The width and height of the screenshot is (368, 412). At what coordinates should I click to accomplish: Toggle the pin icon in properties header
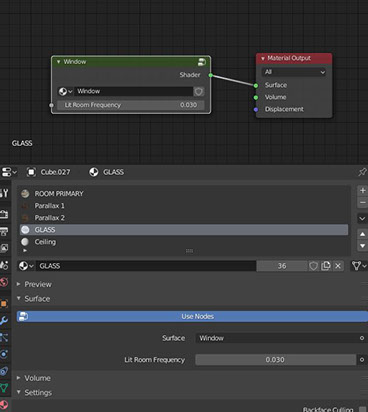(362, 172)
